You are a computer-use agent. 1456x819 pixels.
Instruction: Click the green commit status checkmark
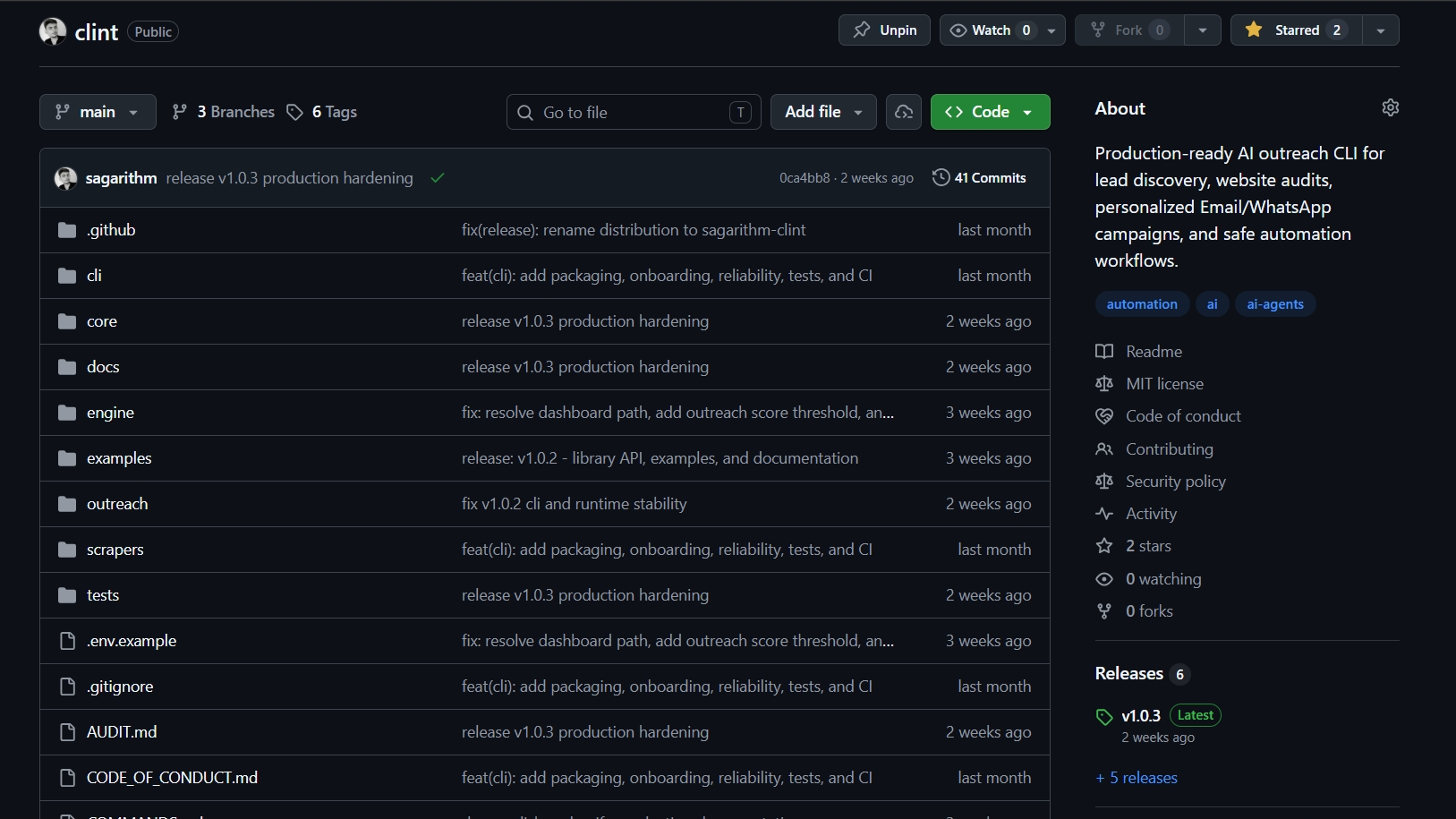pos(438,177)
